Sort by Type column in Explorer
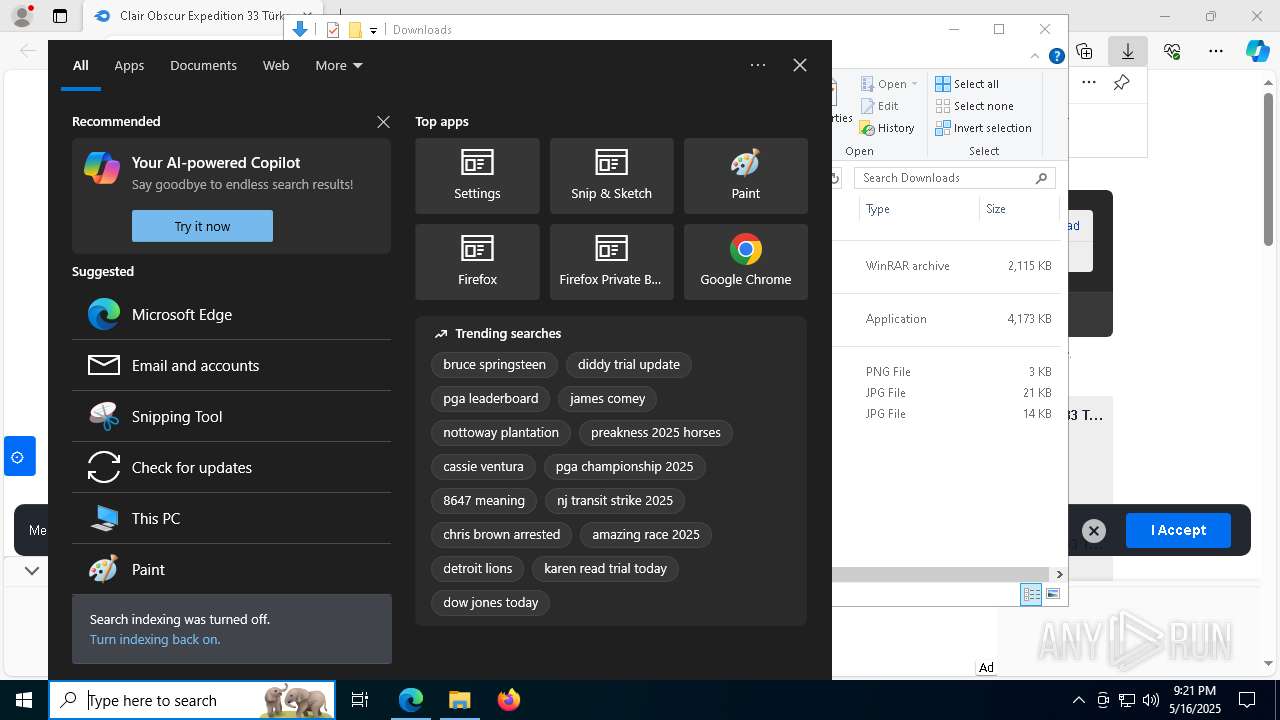This screenshot has height=720, width=1280. (918, 209)
